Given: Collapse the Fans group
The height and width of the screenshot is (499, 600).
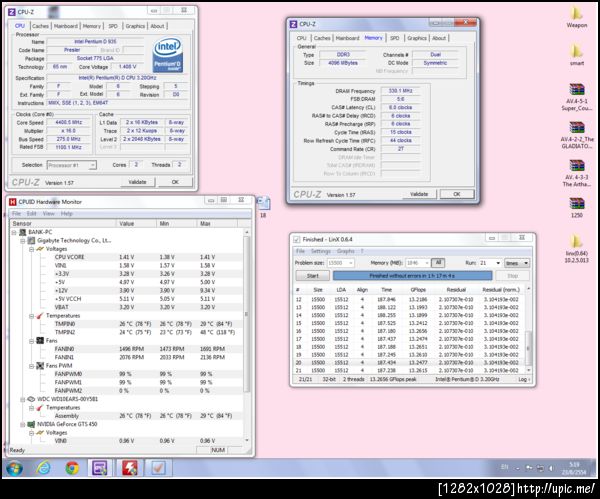Looking at the screenshot, I should coord(31,341).
